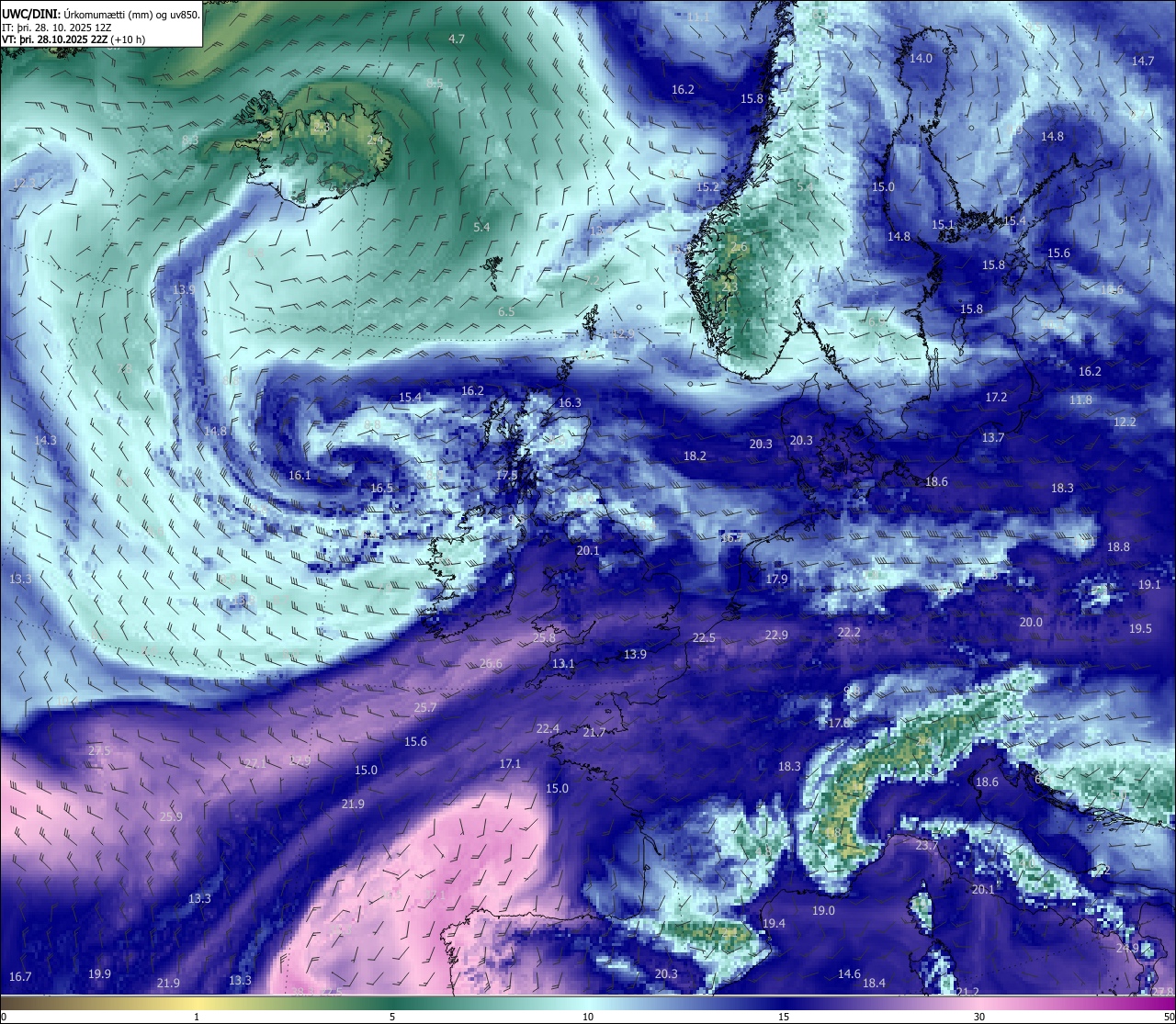This screenshot has height=1024, width=1176.
Task: Click the legend tick label 30
Action: [x=979, y=1017]
